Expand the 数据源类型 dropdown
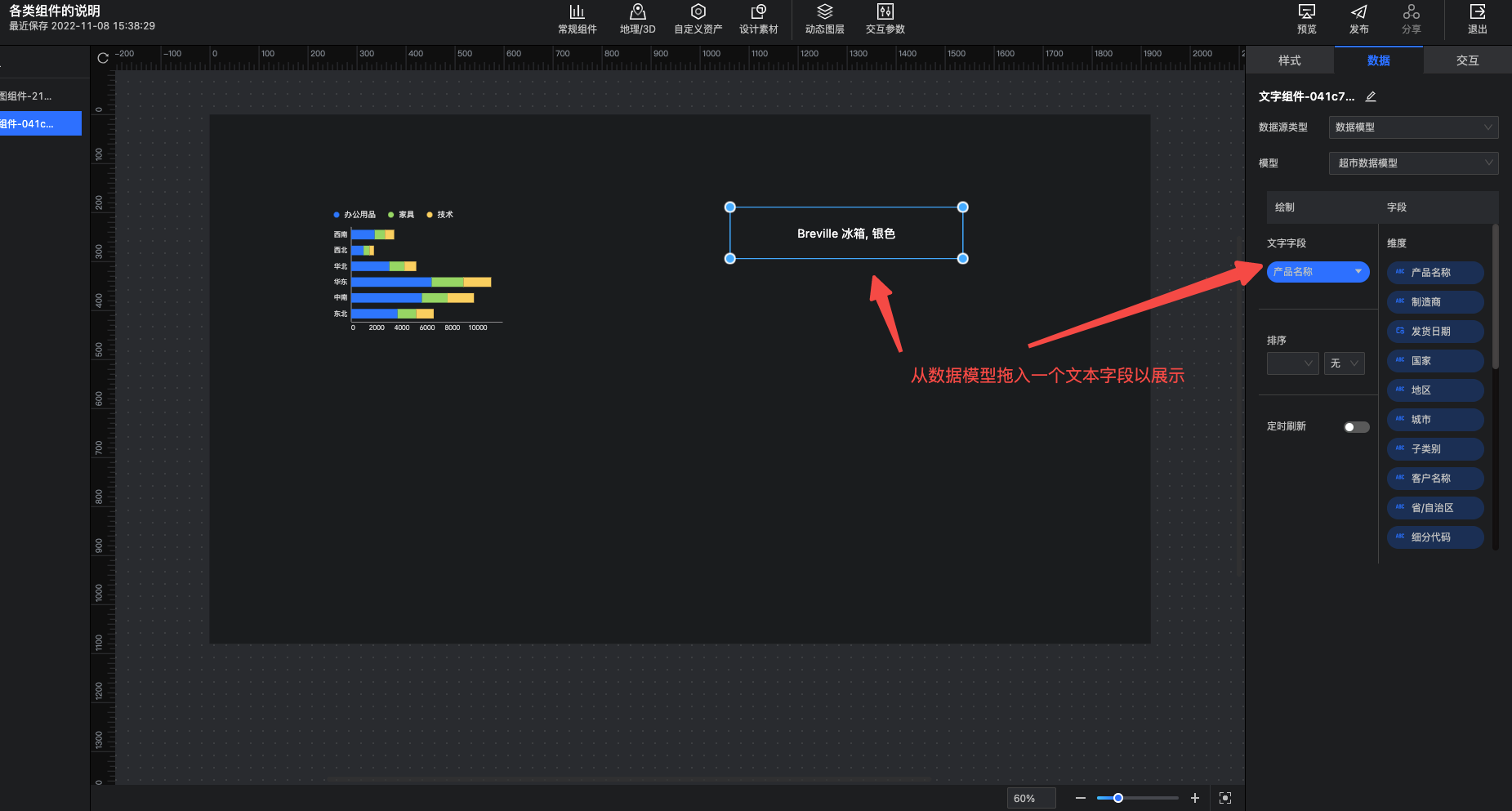 [1412, 127]
